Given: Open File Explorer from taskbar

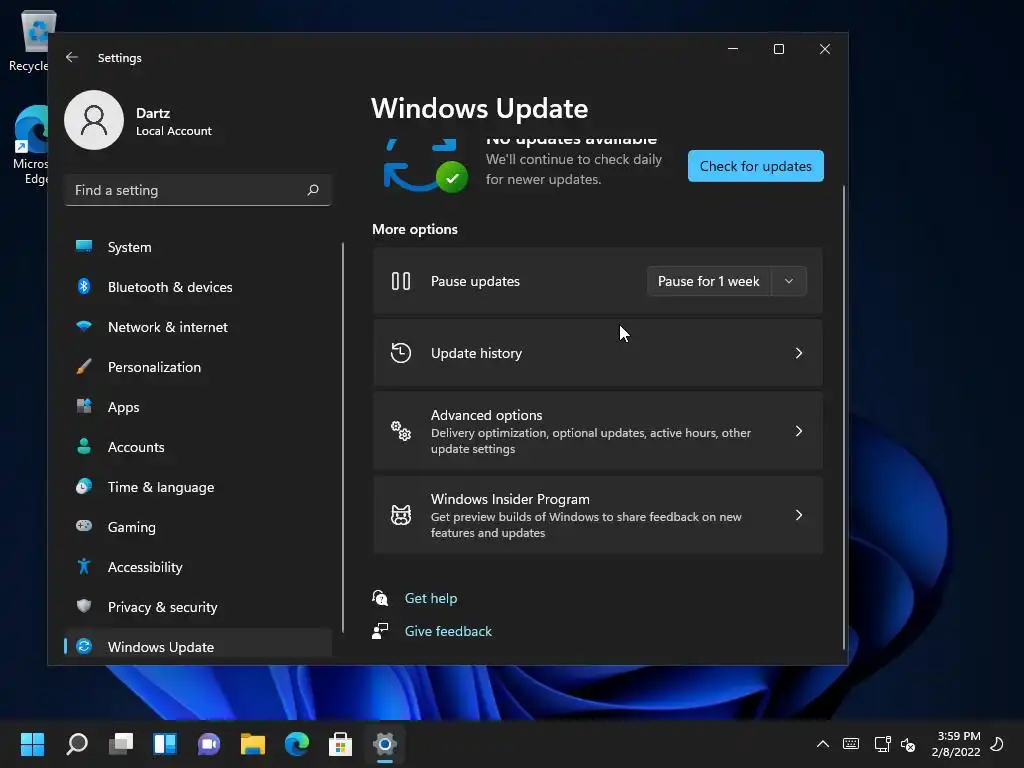Looking at the screenshot, I should (x=253, y=743).
